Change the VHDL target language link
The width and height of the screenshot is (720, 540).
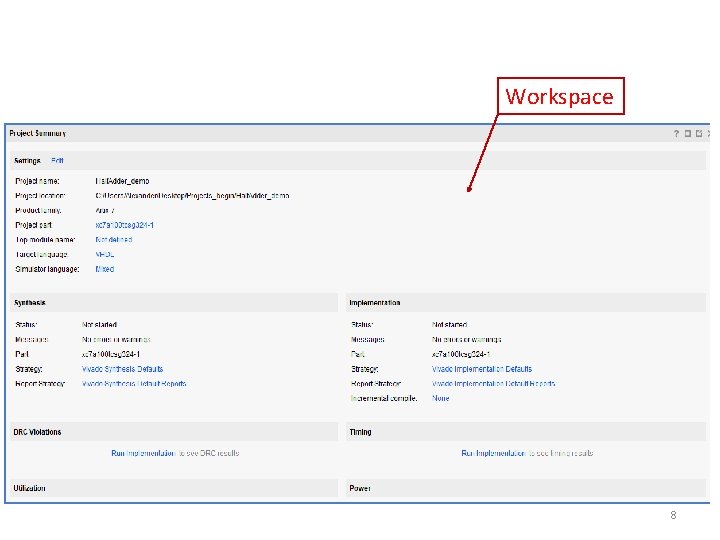pos(105,254)
